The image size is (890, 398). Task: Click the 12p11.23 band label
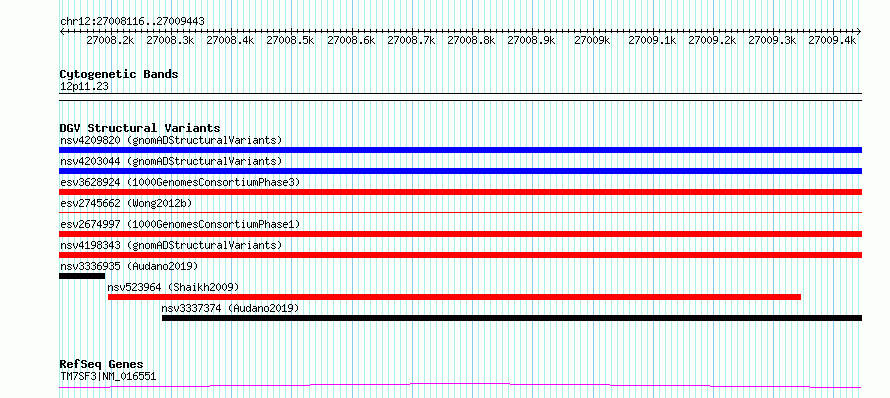click(x=84, y=86)
